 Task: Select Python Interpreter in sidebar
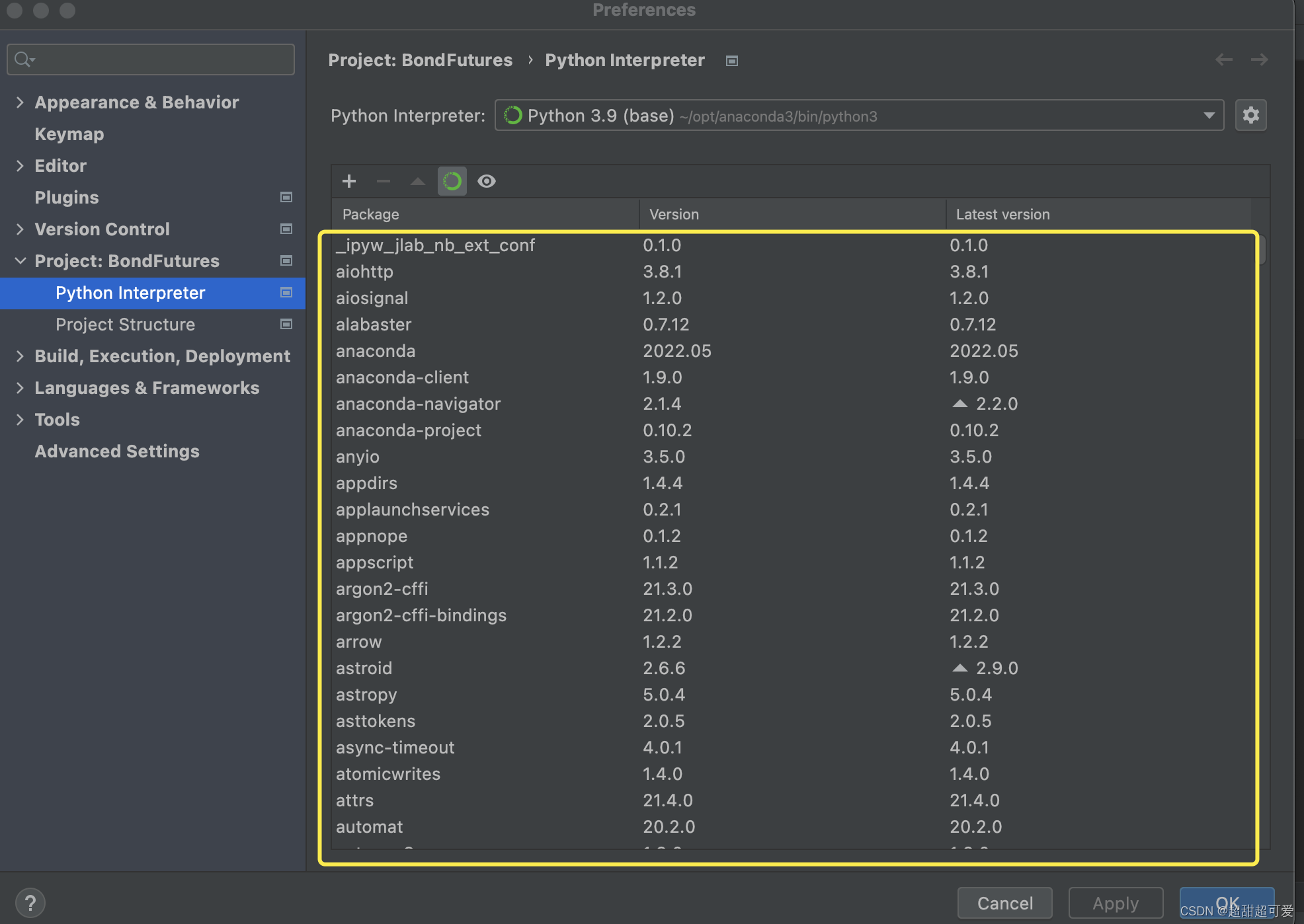point(153,293)
